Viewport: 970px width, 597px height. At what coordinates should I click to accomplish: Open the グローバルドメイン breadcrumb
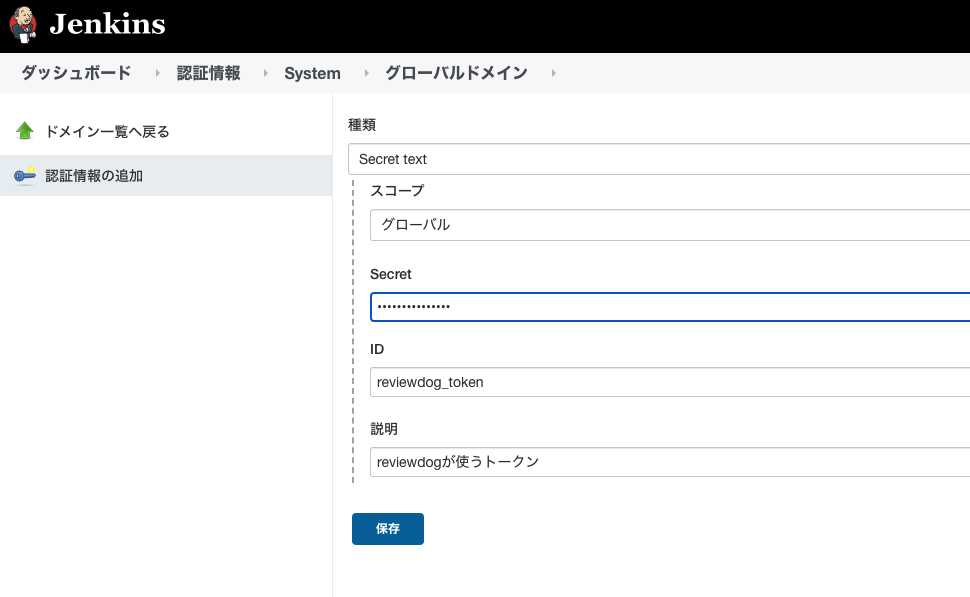pyautogui.click(x=456, y=73)
